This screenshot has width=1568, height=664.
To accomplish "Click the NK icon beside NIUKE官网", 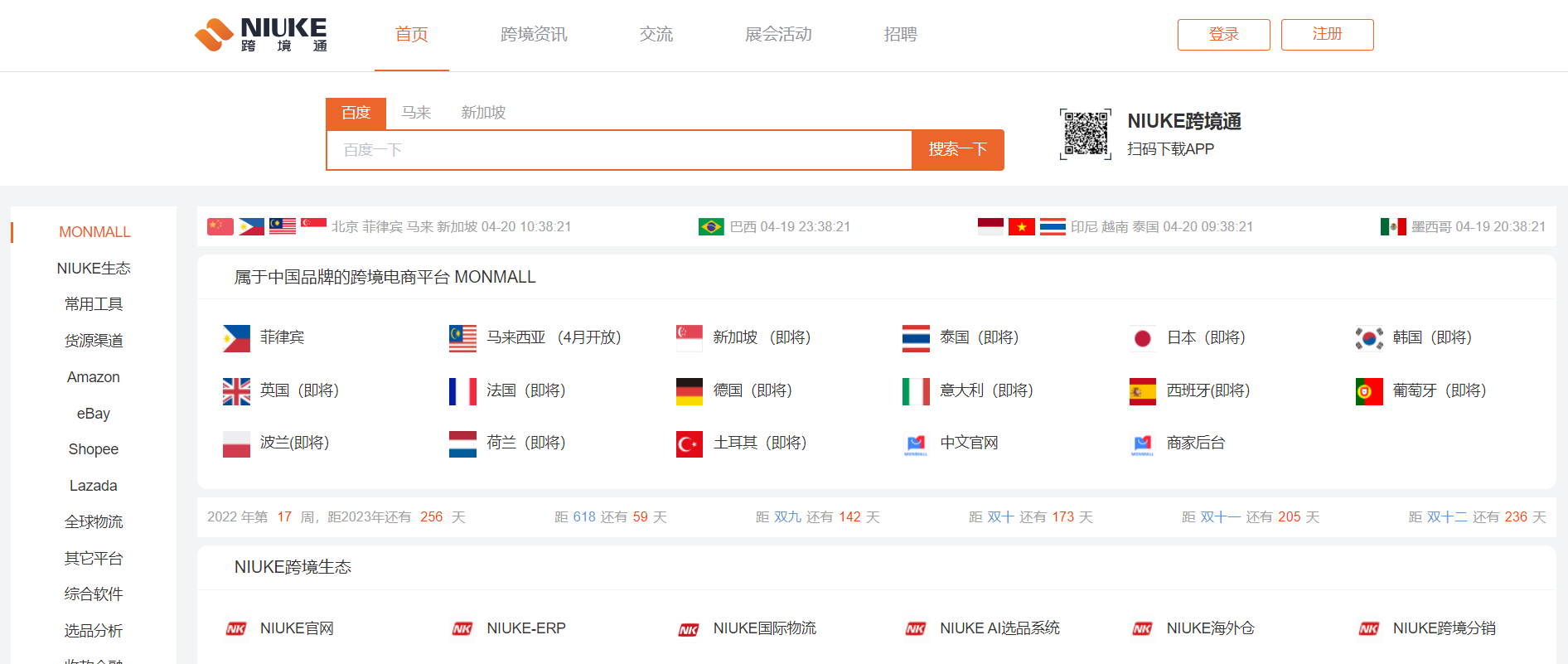I will point(236,629).
